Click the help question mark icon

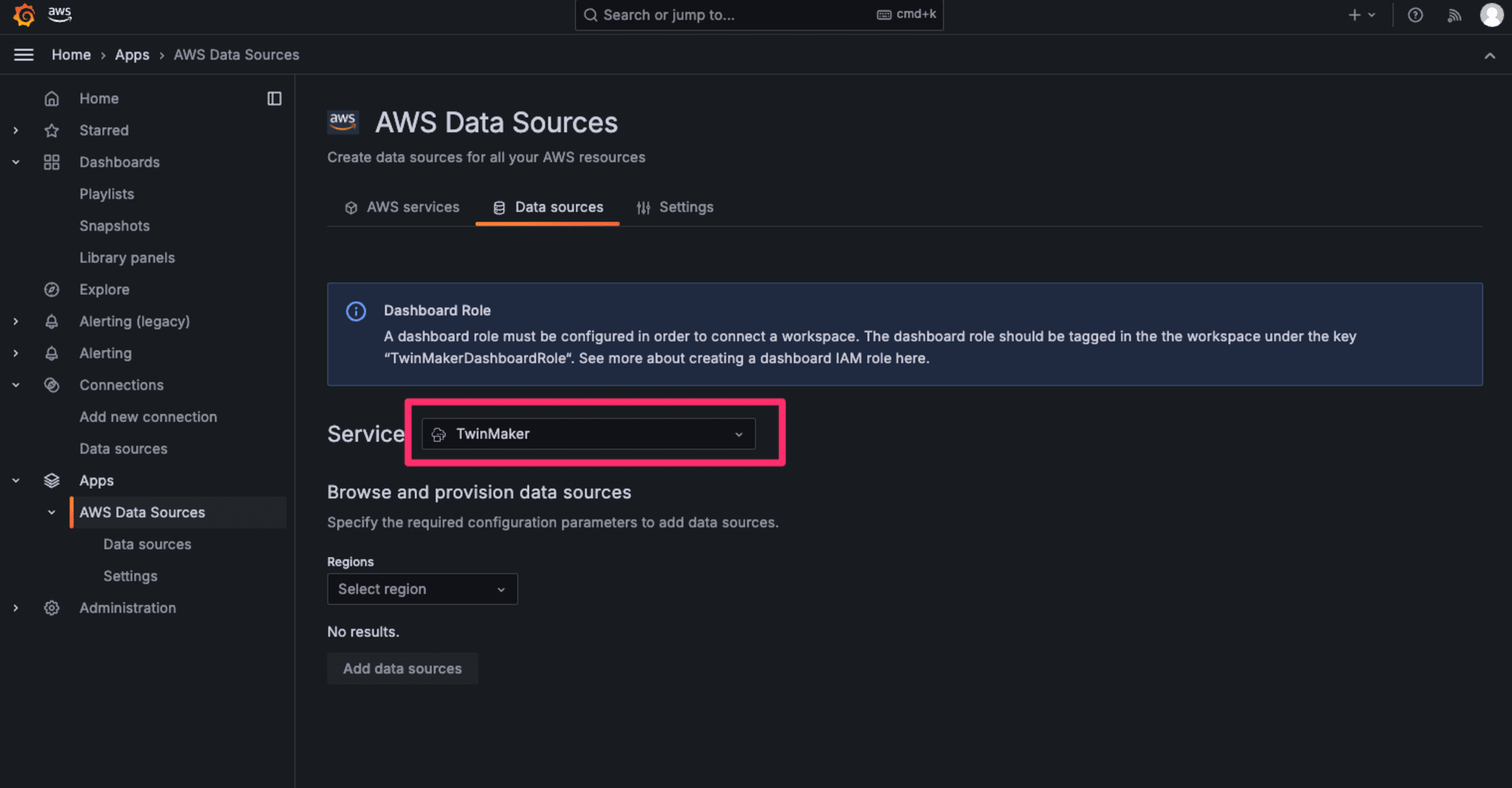[1415, 15]
